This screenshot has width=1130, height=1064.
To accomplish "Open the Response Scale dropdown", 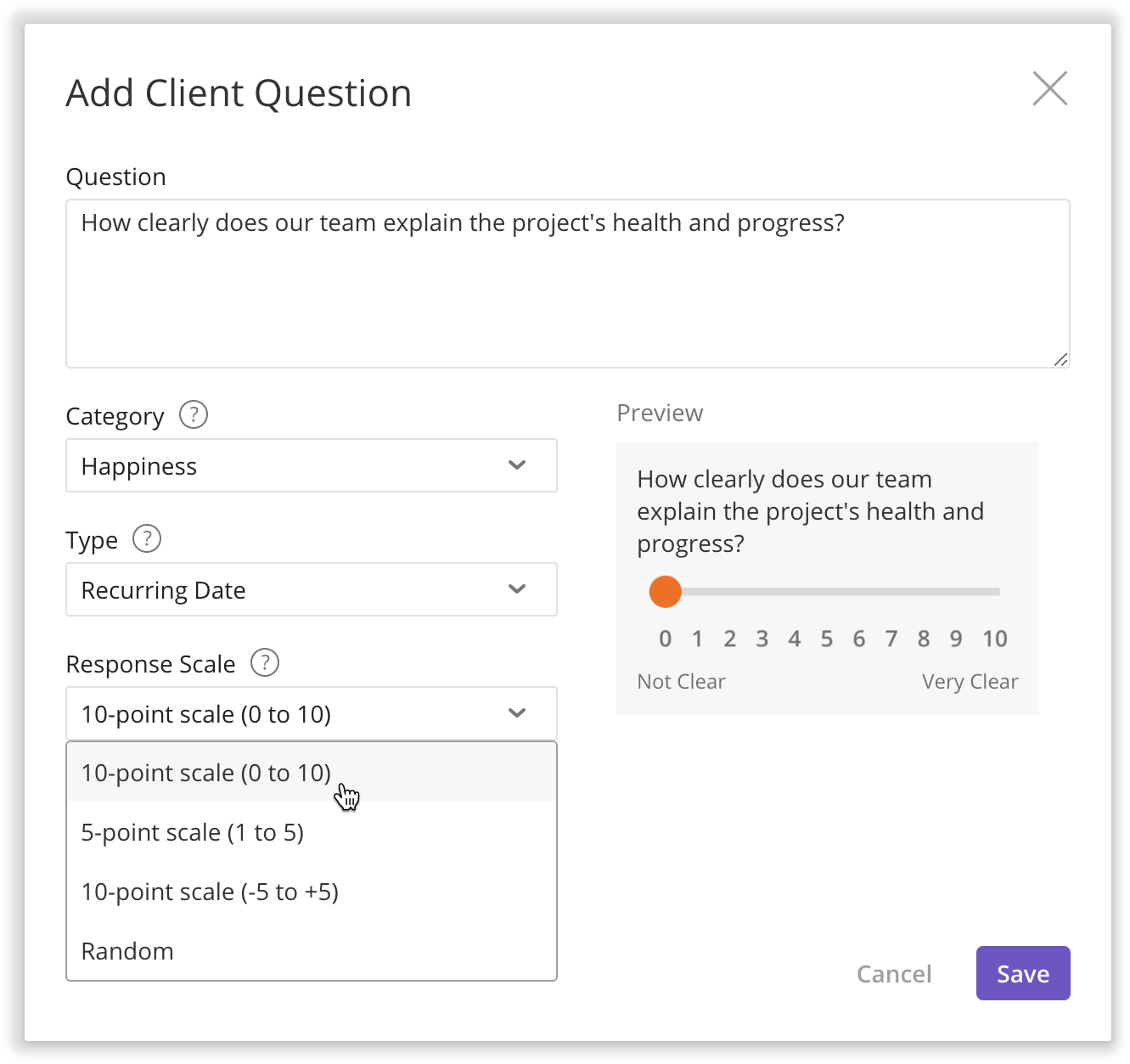I will click(312, 713).
